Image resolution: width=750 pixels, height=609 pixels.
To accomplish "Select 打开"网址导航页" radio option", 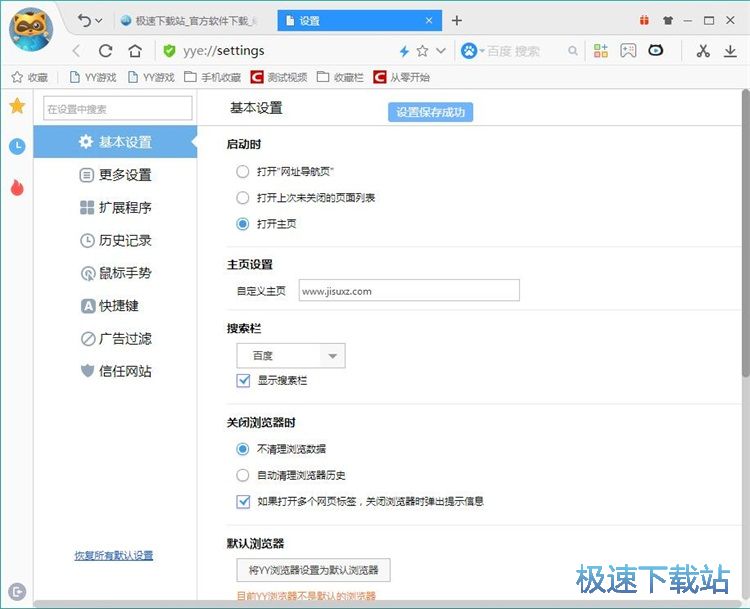I will click(x=243, y=171).
